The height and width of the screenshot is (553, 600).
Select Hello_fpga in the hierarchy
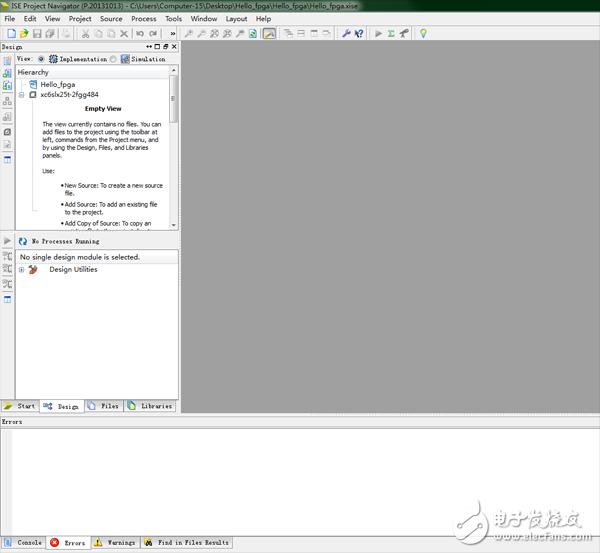coord(57,85)
